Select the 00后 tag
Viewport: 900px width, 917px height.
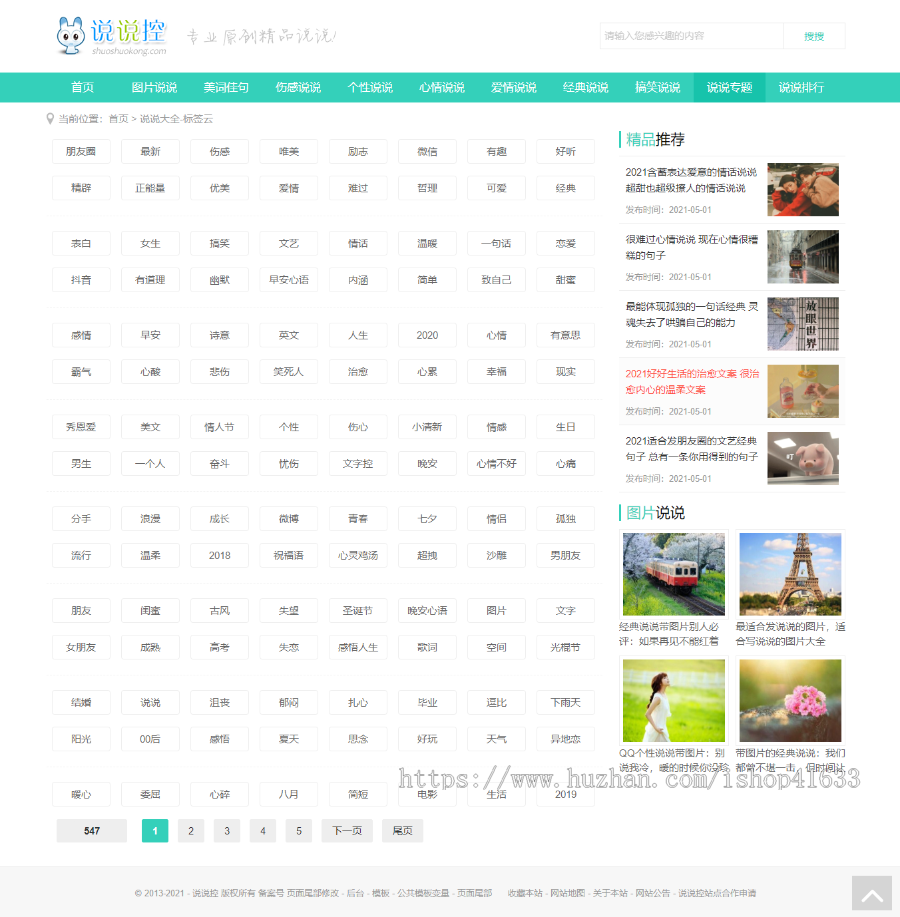pos(150,739)
